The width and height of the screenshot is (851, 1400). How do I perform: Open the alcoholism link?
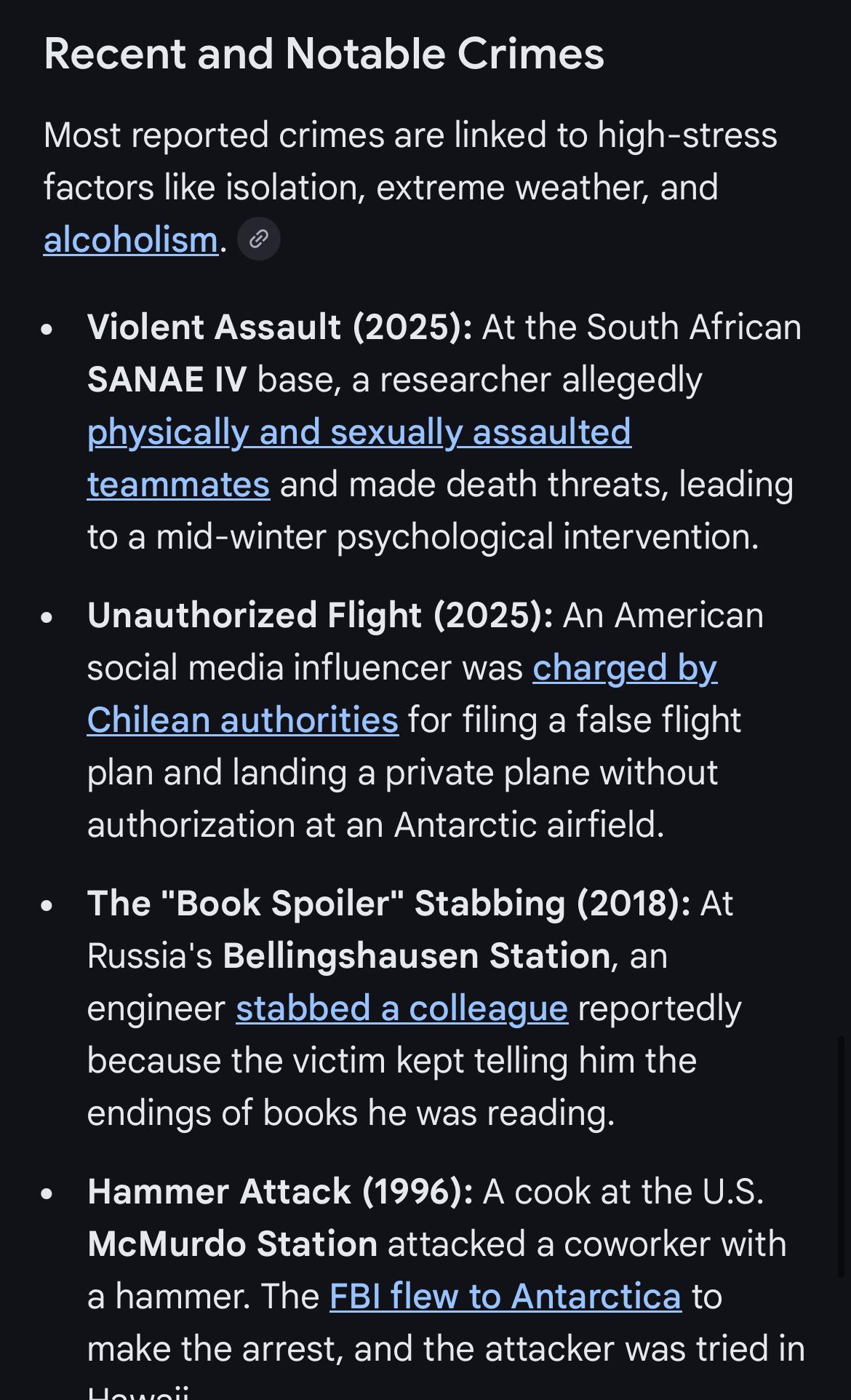click(131, 239)
